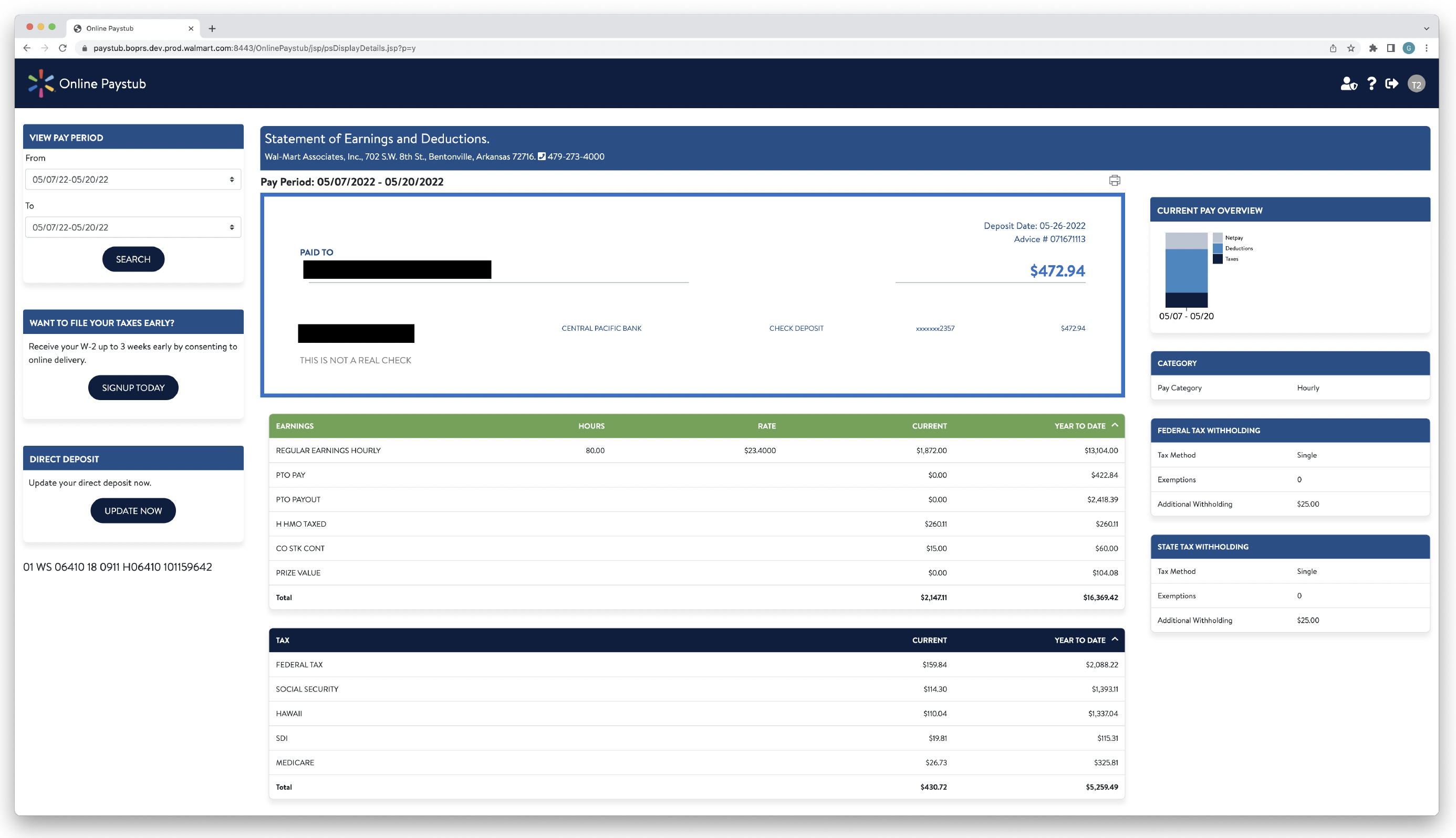The image size is (1456, 838).
Task: Click the logout arrow icon
Action: 1391,84
